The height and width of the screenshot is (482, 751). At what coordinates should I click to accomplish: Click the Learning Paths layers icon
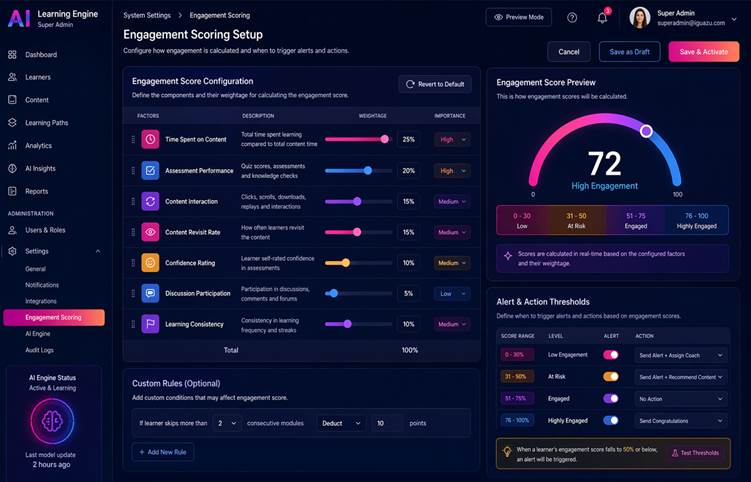[12, 123]
